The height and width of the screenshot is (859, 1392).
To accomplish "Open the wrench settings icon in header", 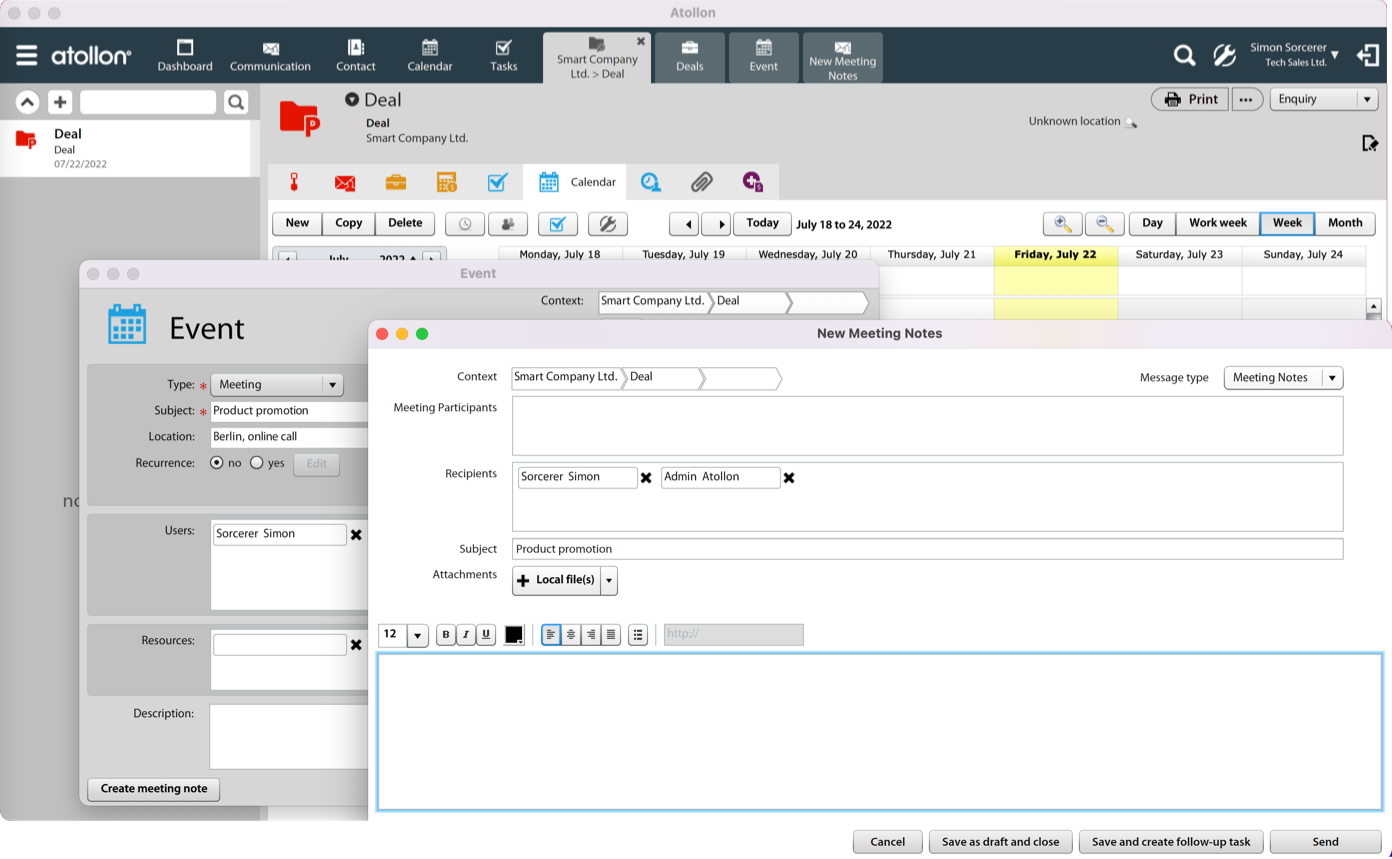I will pos(1224,56).
